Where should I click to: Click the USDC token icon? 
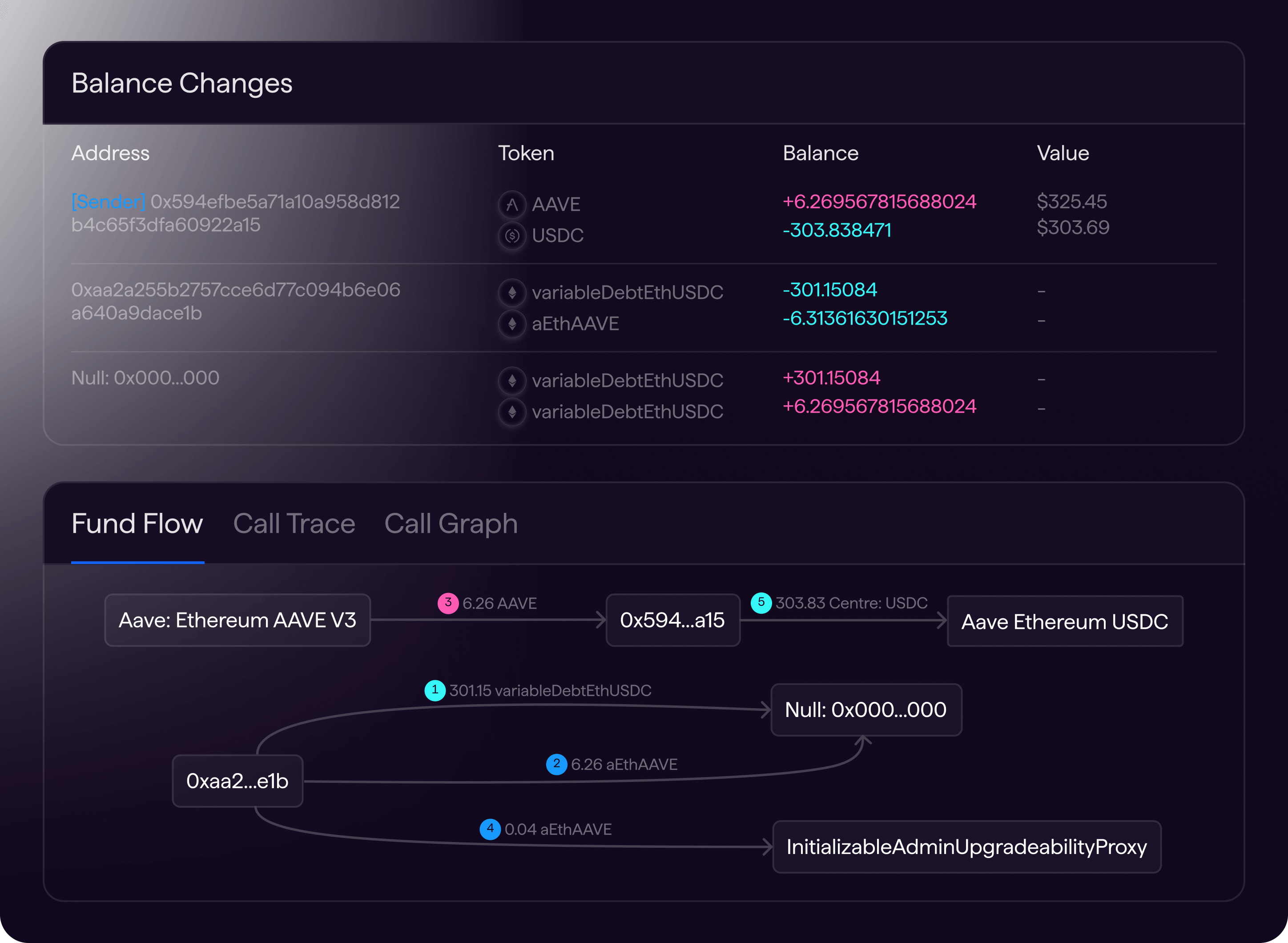pos(512,235)
